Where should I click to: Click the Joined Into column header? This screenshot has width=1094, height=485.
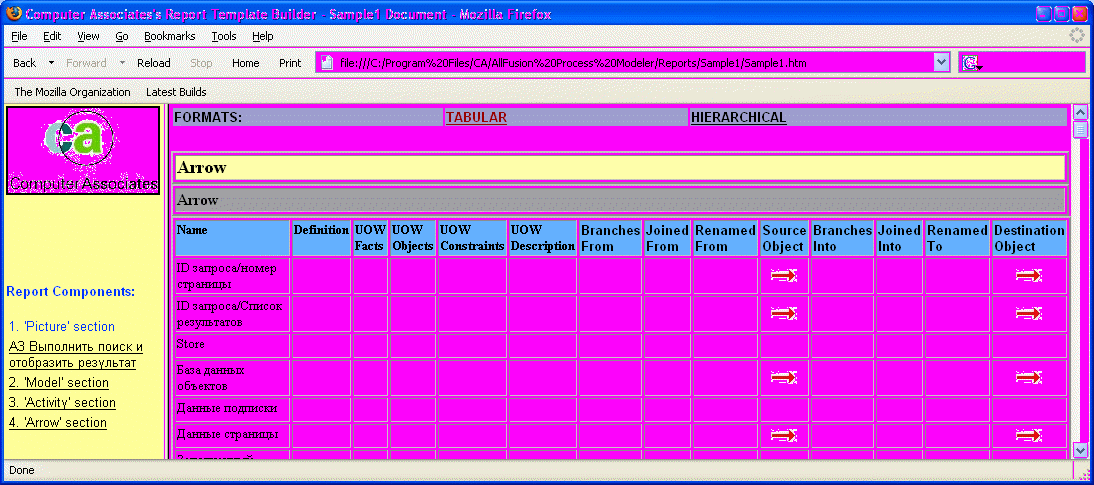[x=899, y=237]
